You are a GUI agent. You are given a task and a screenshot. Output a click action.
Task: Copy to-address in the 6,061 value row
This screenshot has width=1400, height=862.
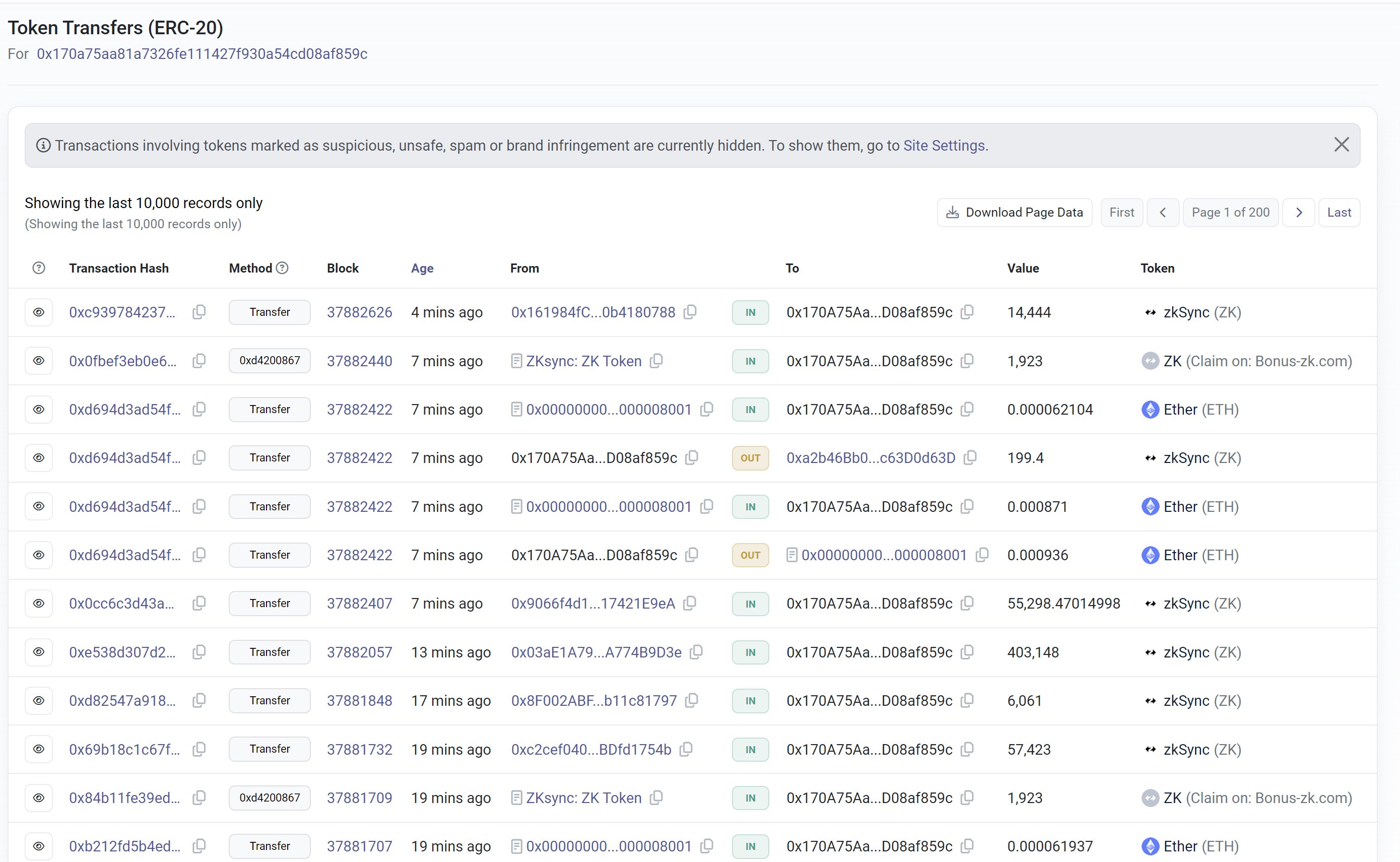click(967, 700)
